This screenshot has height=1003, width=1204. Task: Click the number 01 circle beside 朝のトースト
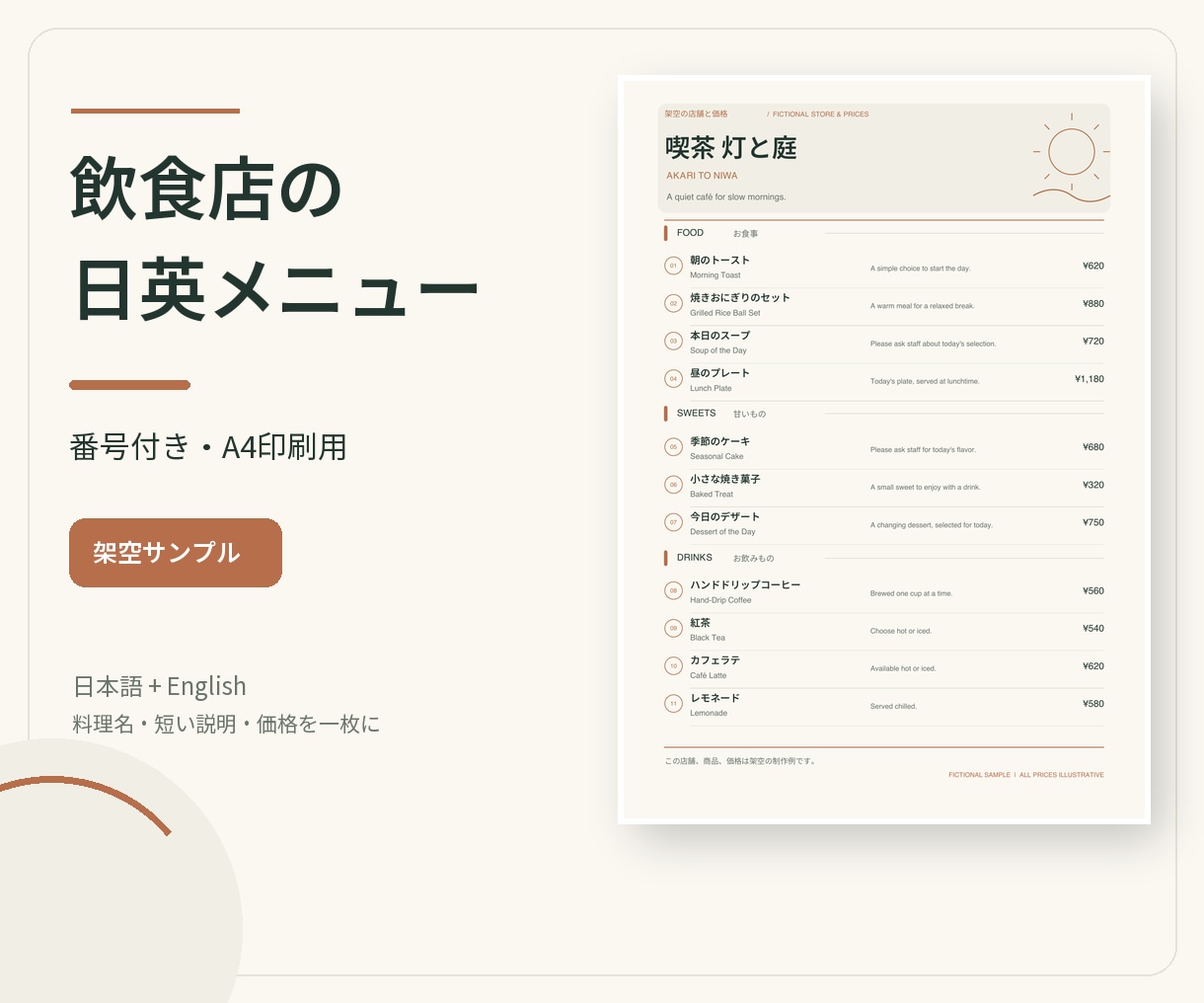pyautogui.click(x=674, y=267)
